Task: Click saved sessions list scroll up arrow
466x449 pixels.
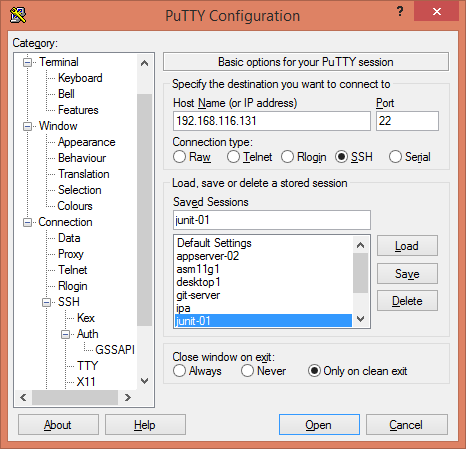Action: pos(360,245)
